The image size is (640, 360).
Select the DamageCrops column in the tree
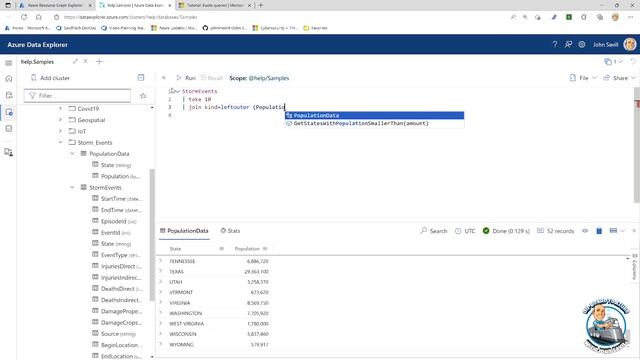point(117,322)
